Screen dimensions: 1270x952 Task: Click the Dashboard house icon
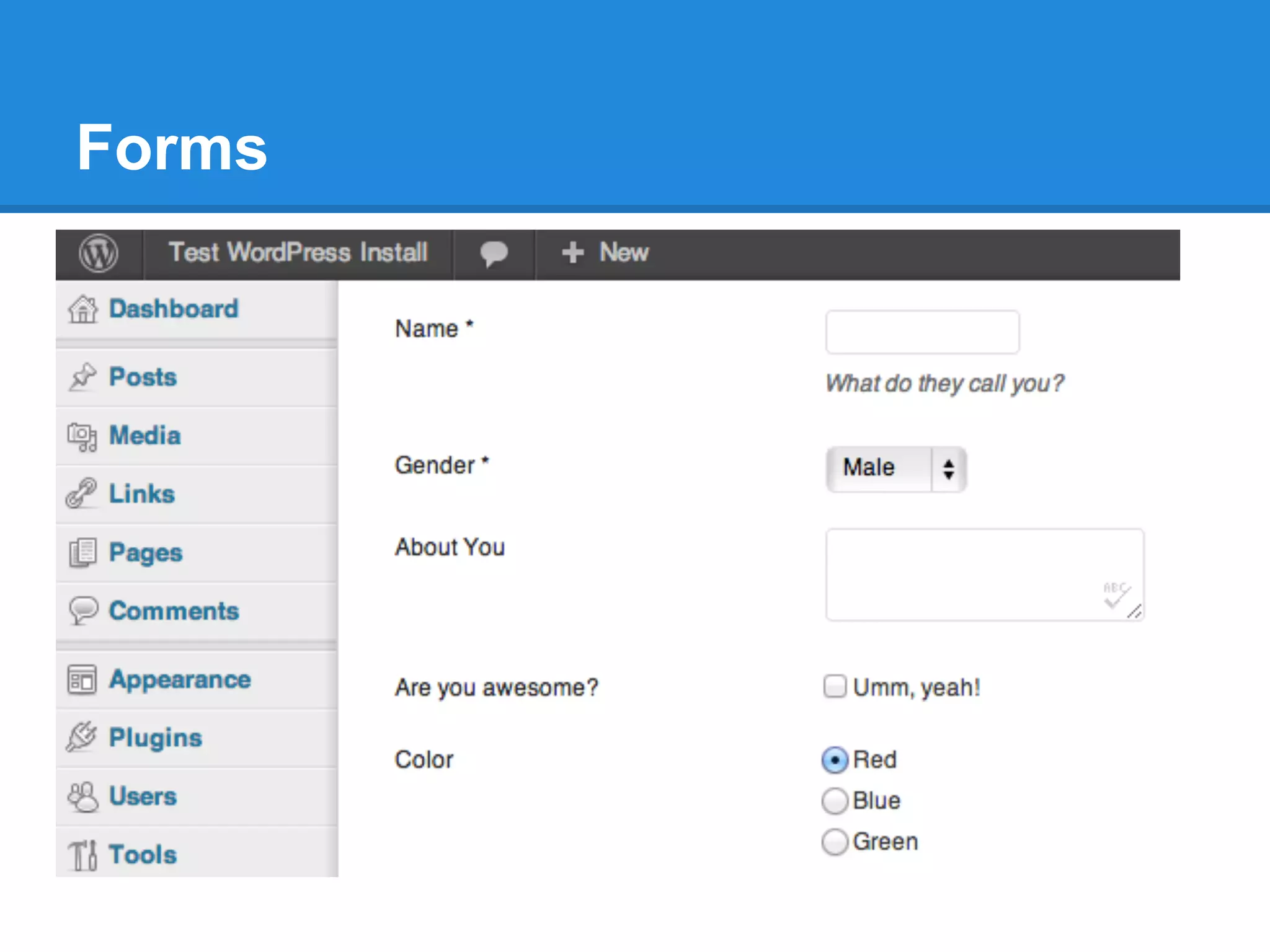pos(82,309)
